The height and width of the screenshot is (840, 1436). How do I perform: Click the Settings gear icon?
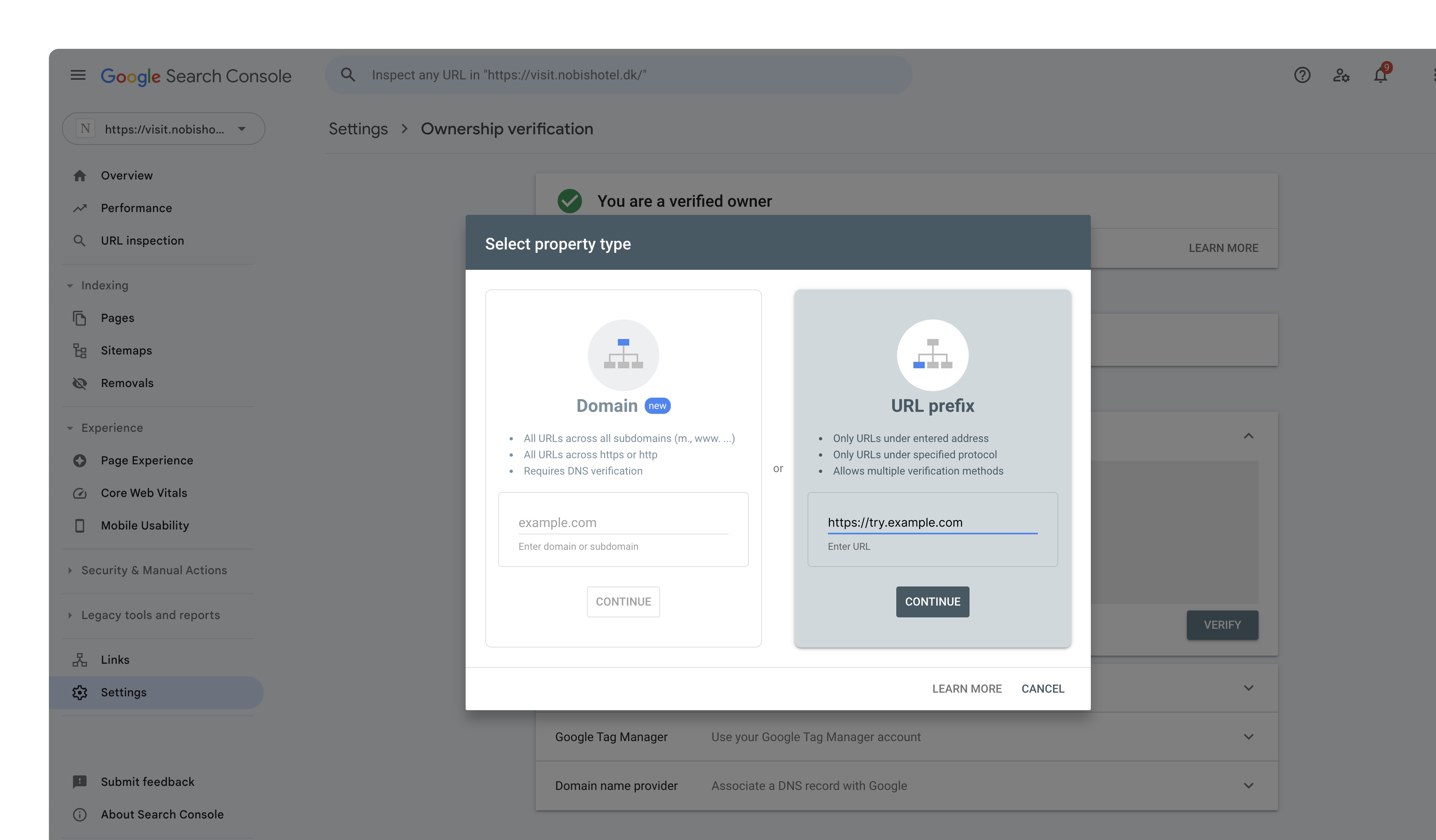(x=80, y=692)
